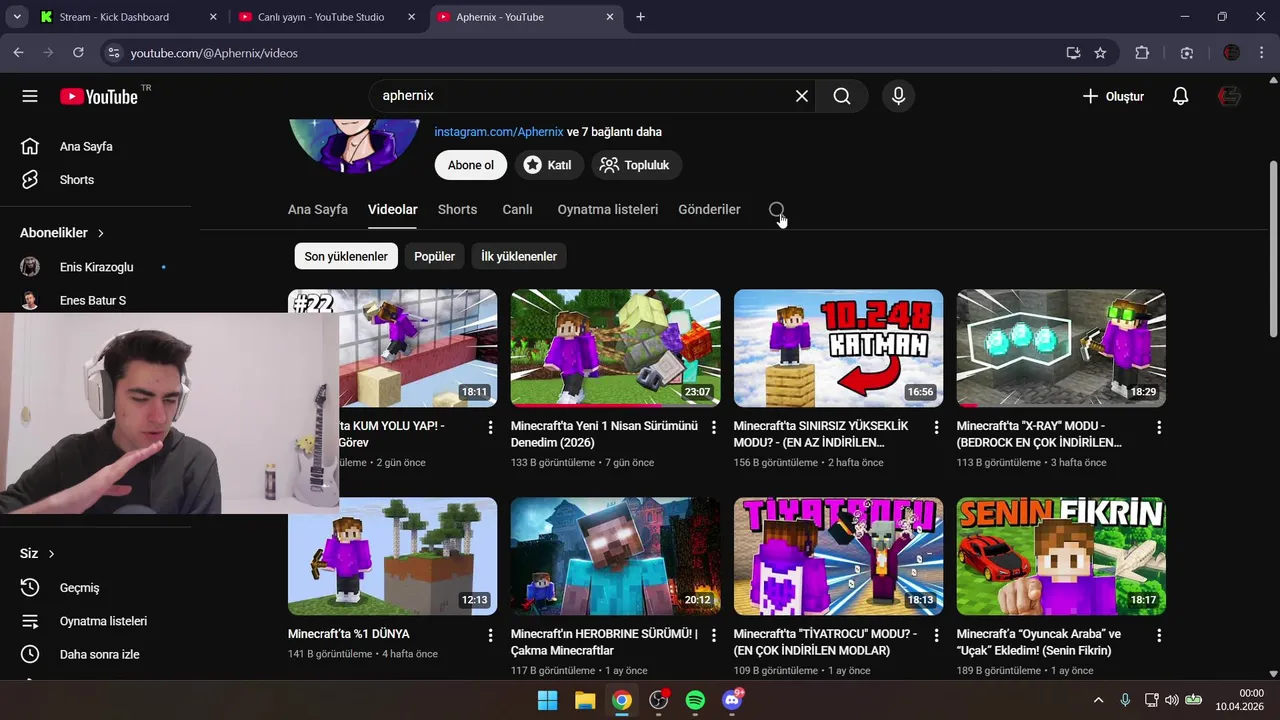Select the Son yüklenenler filter chip
The image size is (1280, 720).
click(346, 257)
